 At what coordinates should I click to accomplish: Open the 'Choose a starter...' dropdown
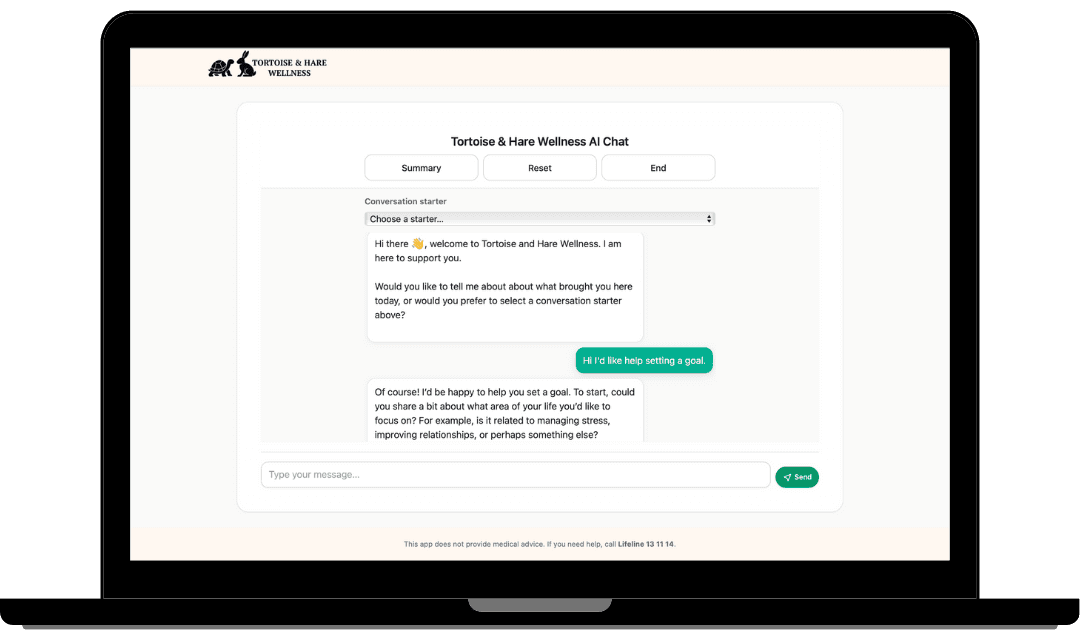point(539,219)
